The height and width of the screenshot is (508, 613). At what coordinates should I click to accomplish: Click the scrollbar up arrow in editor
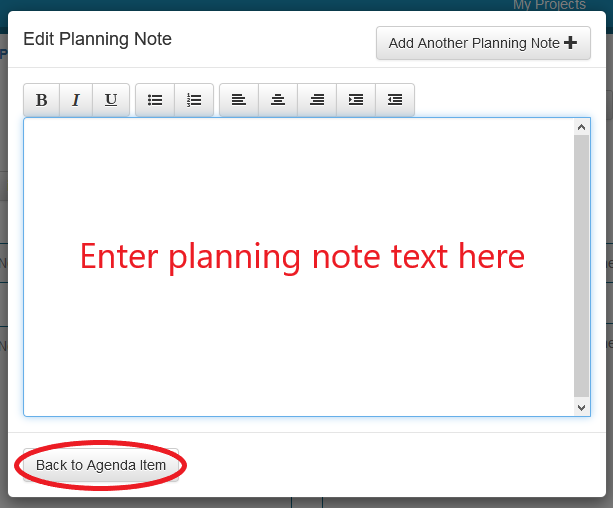[x=582, y=127]
